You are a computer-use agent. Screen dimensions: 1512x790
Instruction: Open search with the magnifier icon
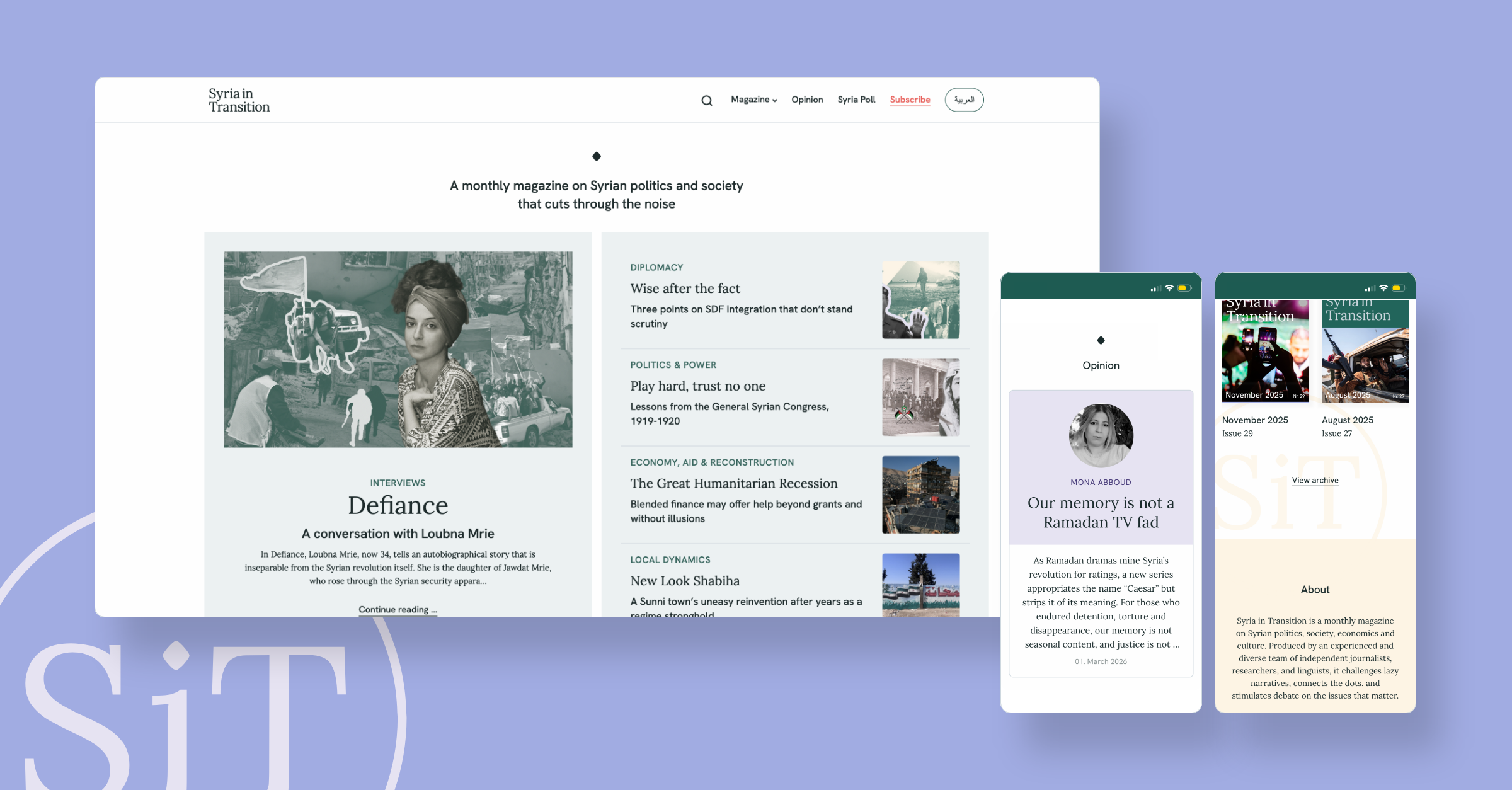coord(707,100)
